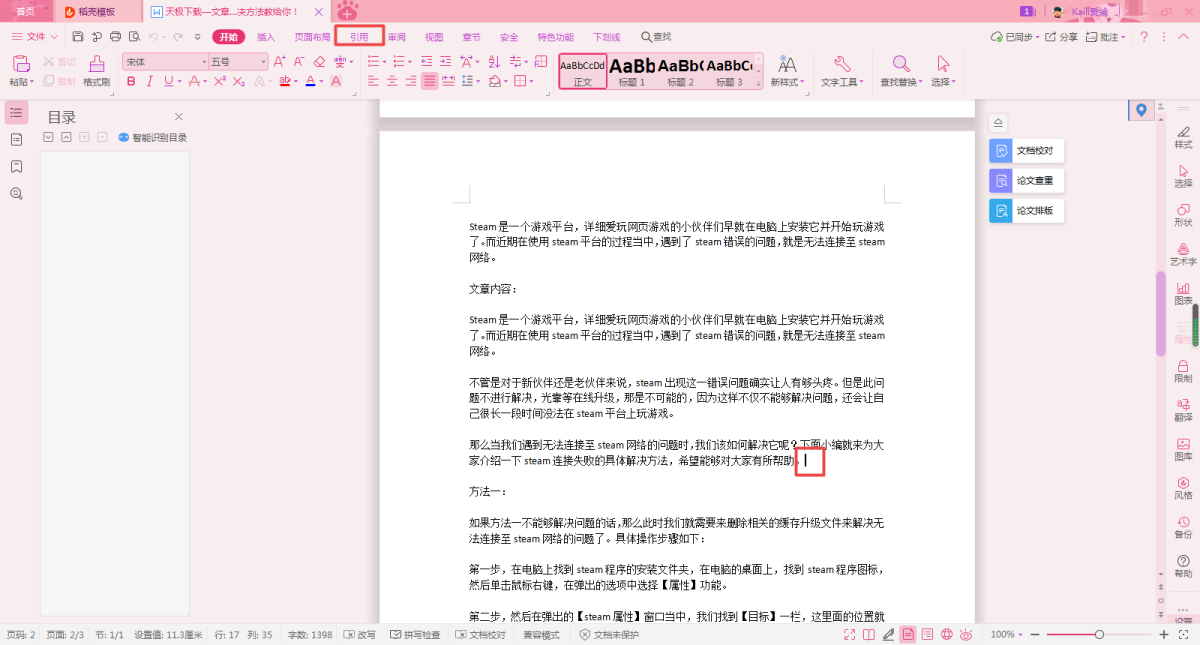Click the Save icon in quick toolbar
Image resolution: width=1200 pixels, height=645 pixels.
[x=78, y=37]
